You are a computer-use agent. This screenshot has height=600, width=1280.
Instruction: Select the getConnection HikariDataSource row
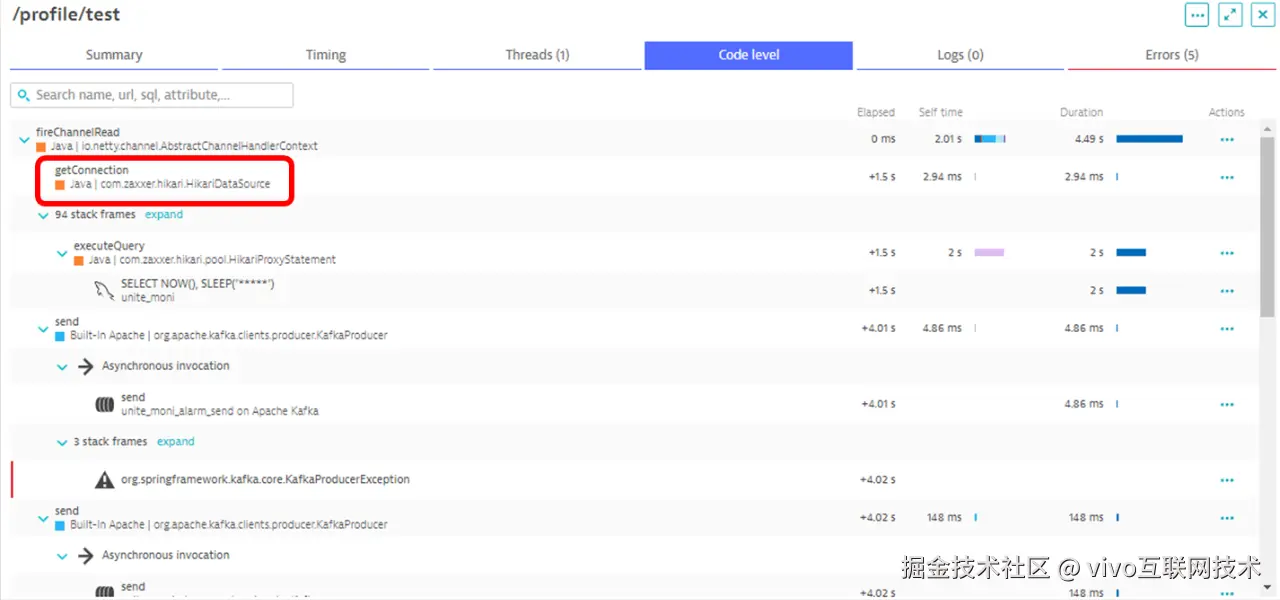[x=635, y=177]
